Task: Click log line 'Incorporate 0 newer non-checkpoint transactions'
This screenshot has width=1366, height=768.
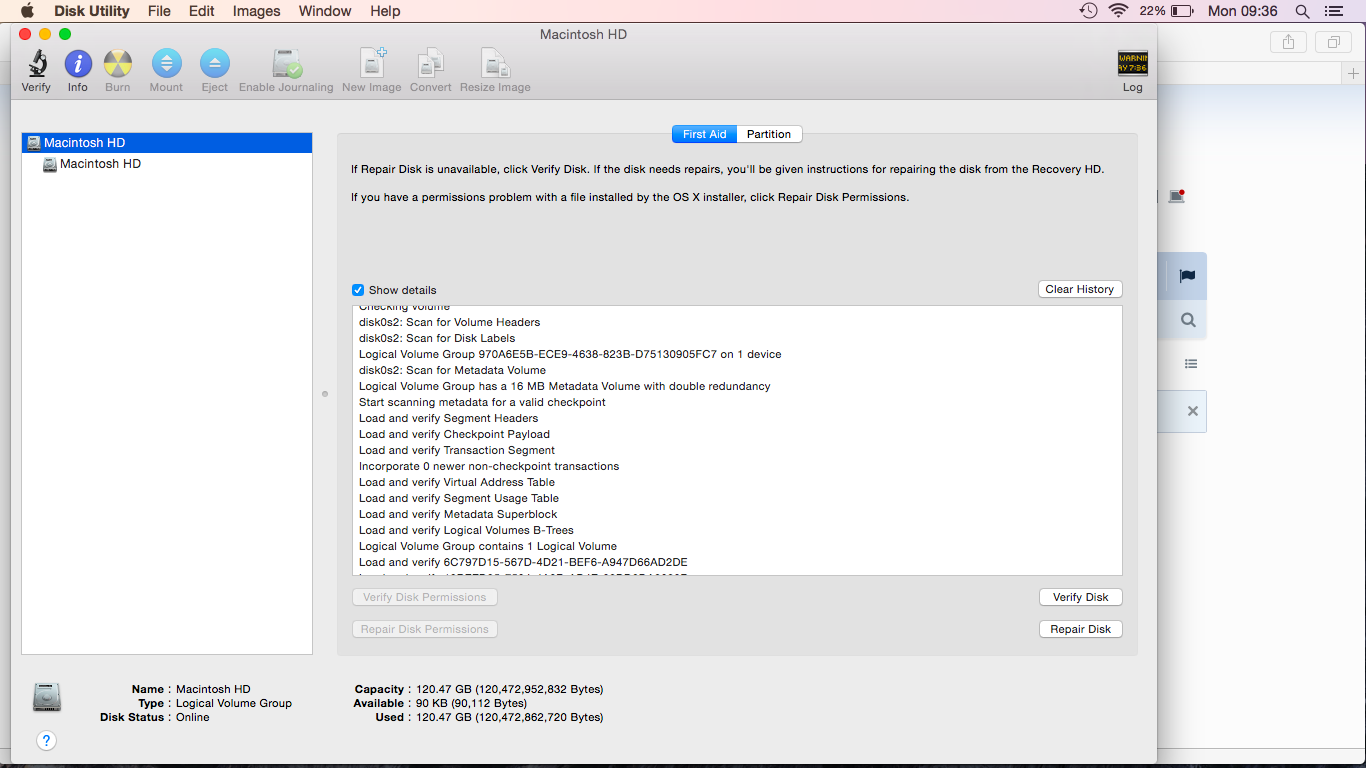Action: click(x=489, y=466)
